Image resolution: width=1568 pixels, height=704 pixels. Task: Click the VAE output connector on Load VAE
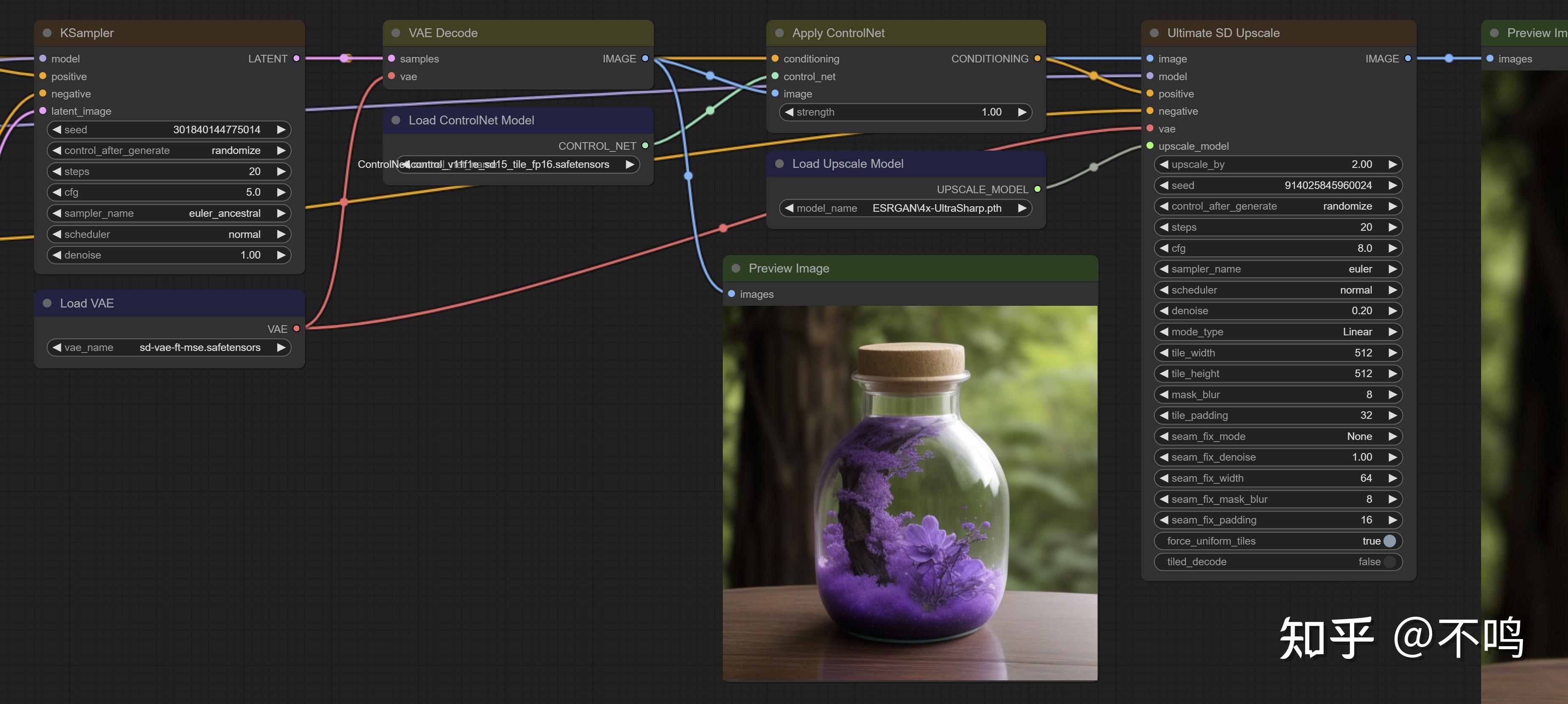(x=297, y=329)
